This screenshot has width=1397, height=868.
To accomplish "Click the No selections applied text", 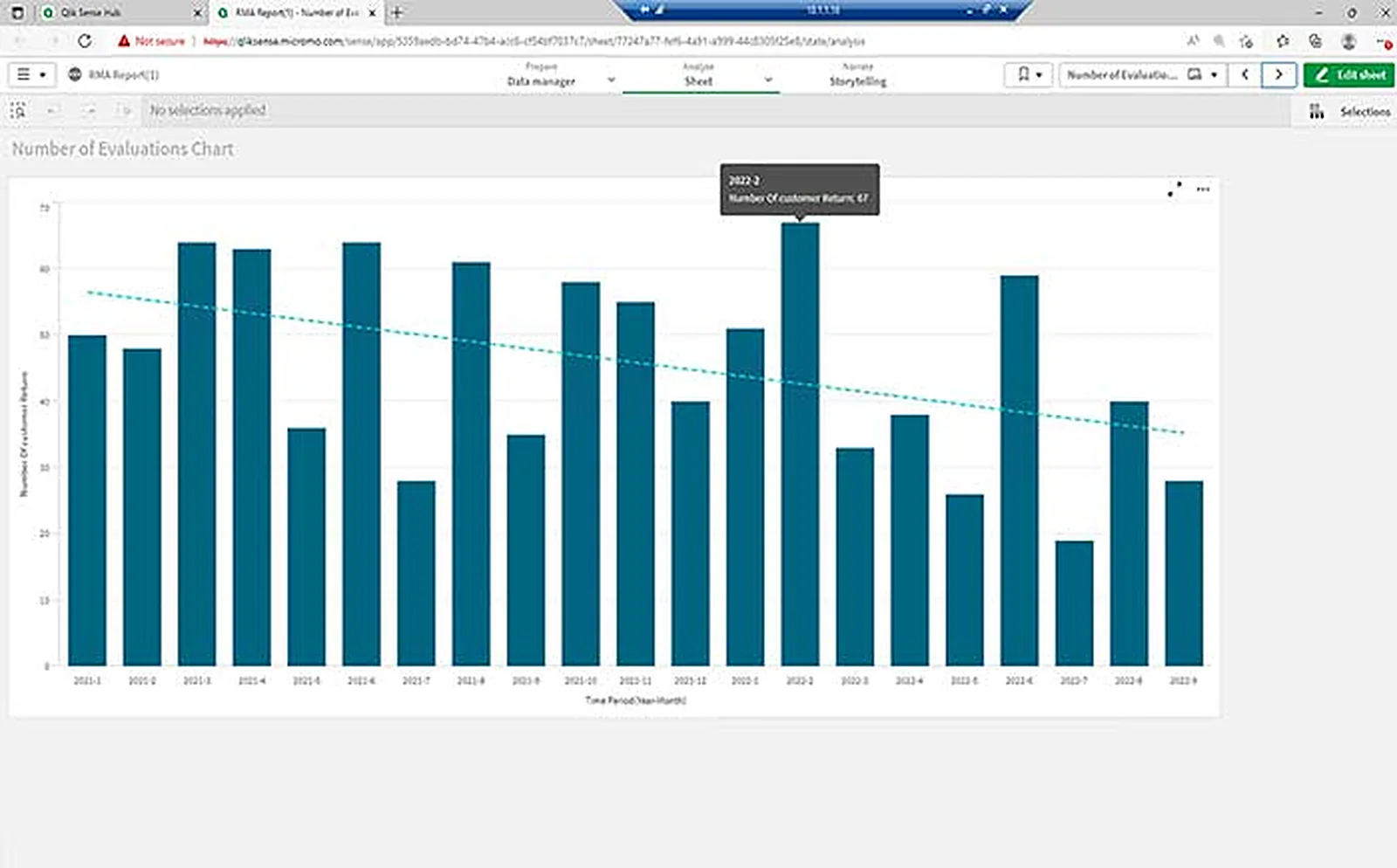I will click(x=208, y=110).
